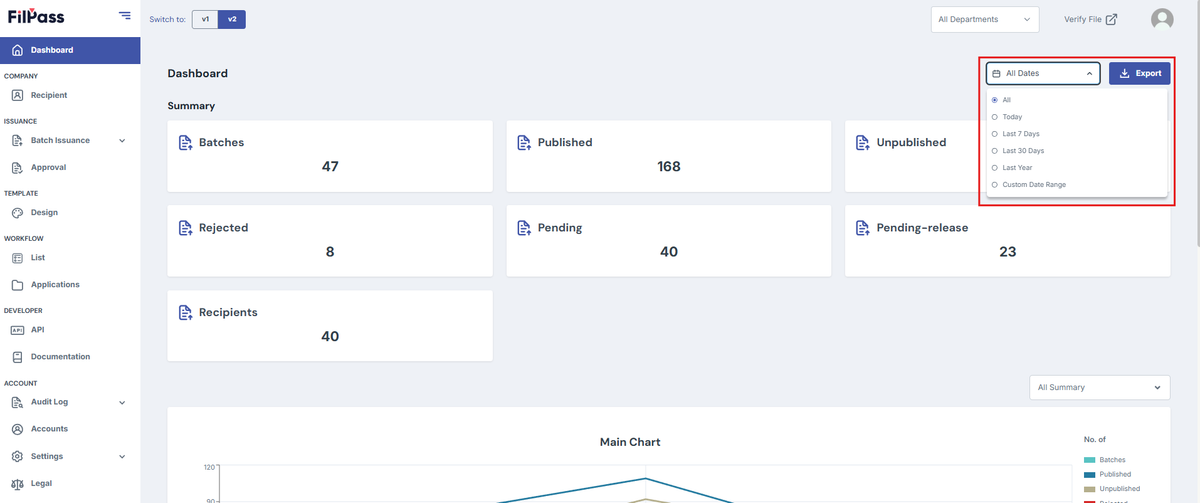Open the Legal page link
Image resolution: width=1200 pixels, height=503 pixels.
[x=70, y=483]
